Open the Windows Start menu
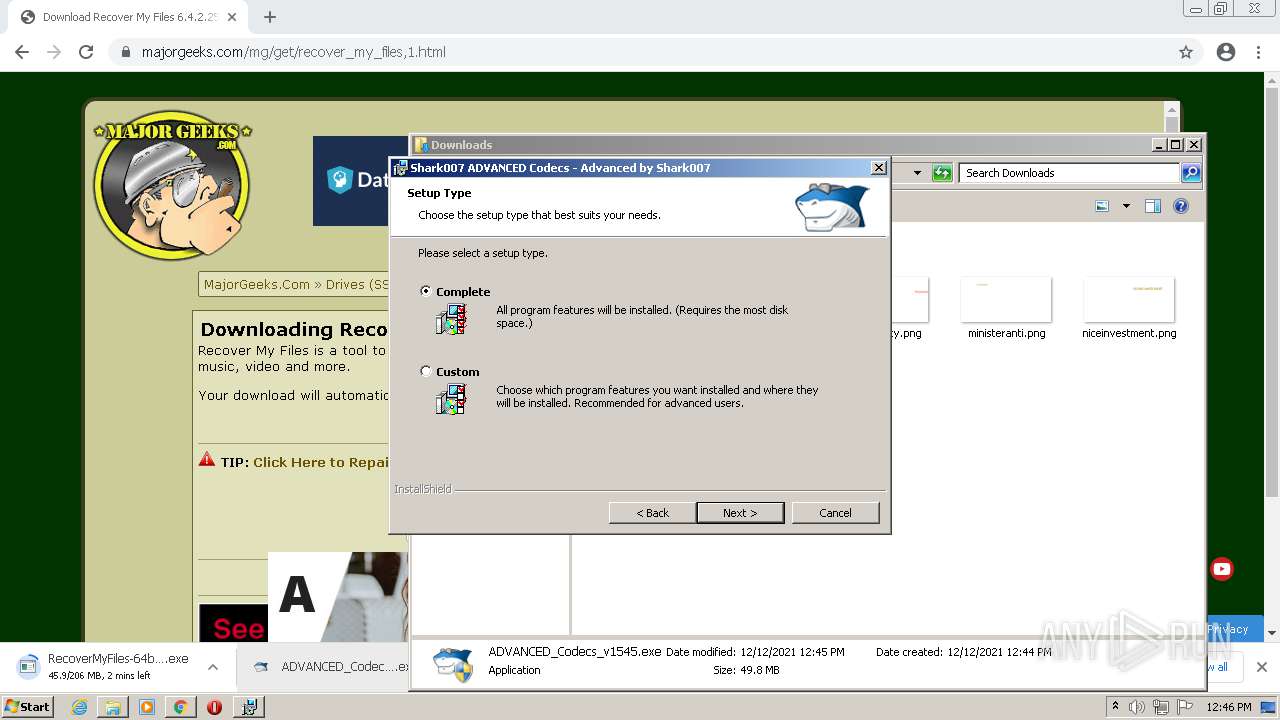The height and width of the screenshot is (720, 1280). click(28, 706)
